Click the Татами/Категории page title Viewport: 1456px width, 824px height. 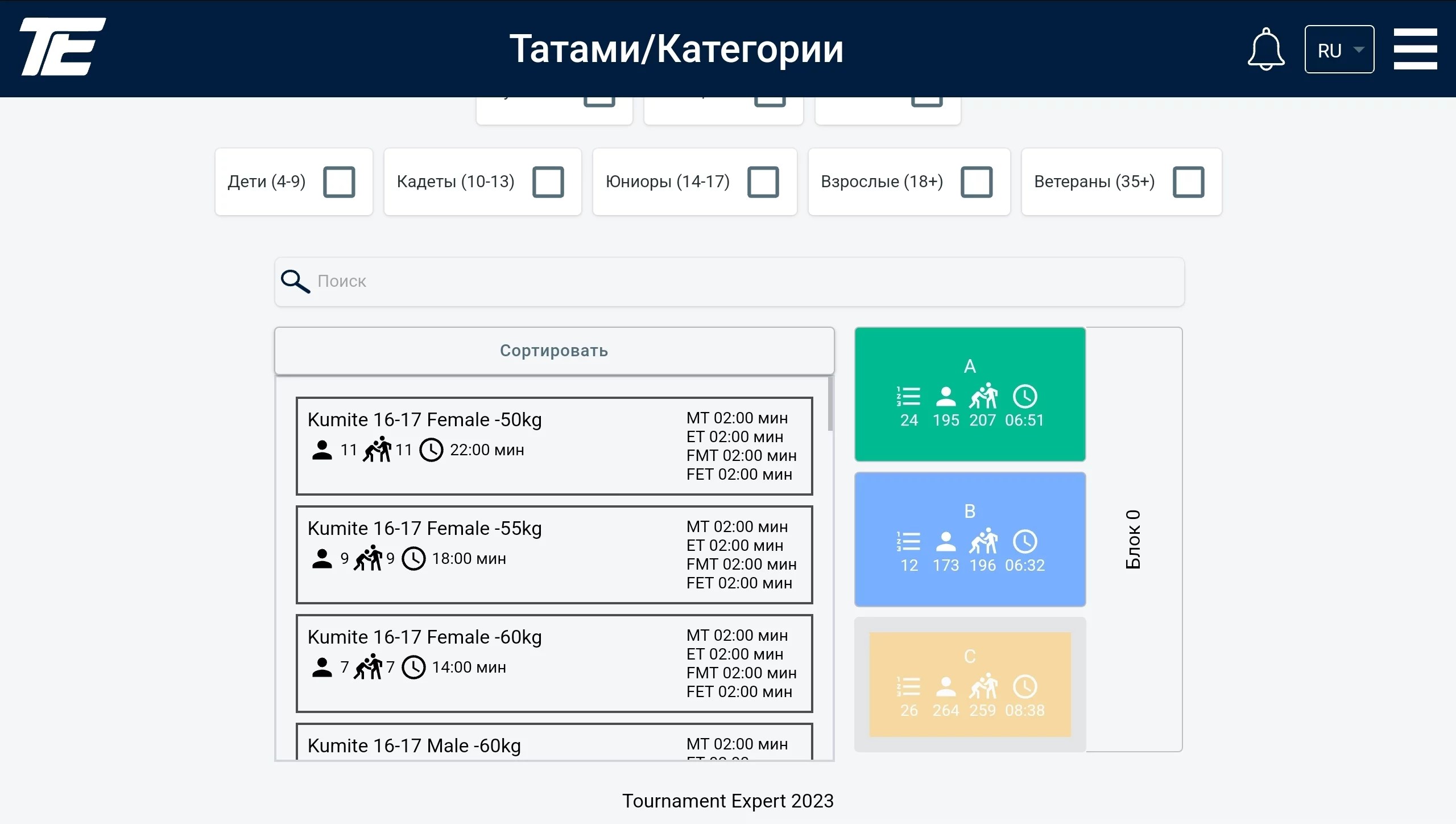[x=676, y=49]
